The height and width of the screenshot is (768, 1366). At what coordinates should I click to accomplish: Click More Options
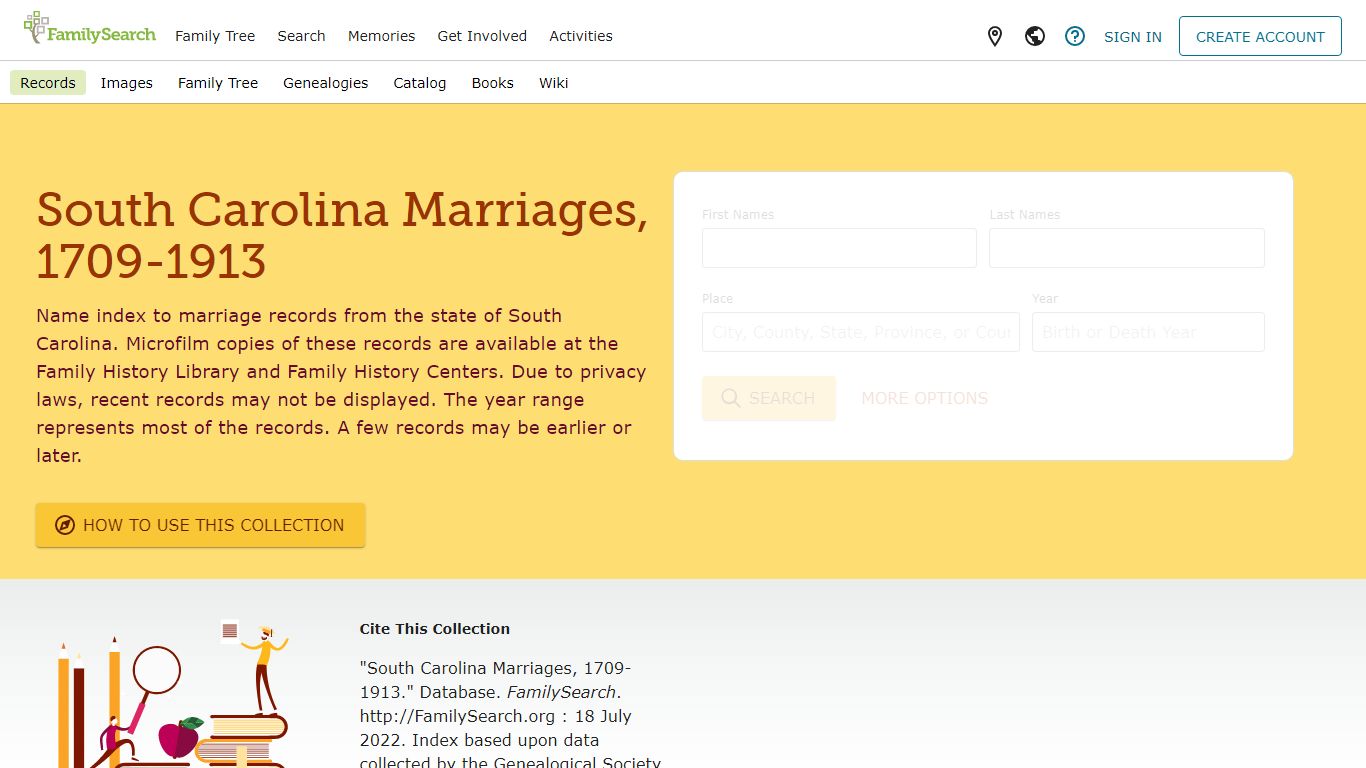(x=925, y=398)
